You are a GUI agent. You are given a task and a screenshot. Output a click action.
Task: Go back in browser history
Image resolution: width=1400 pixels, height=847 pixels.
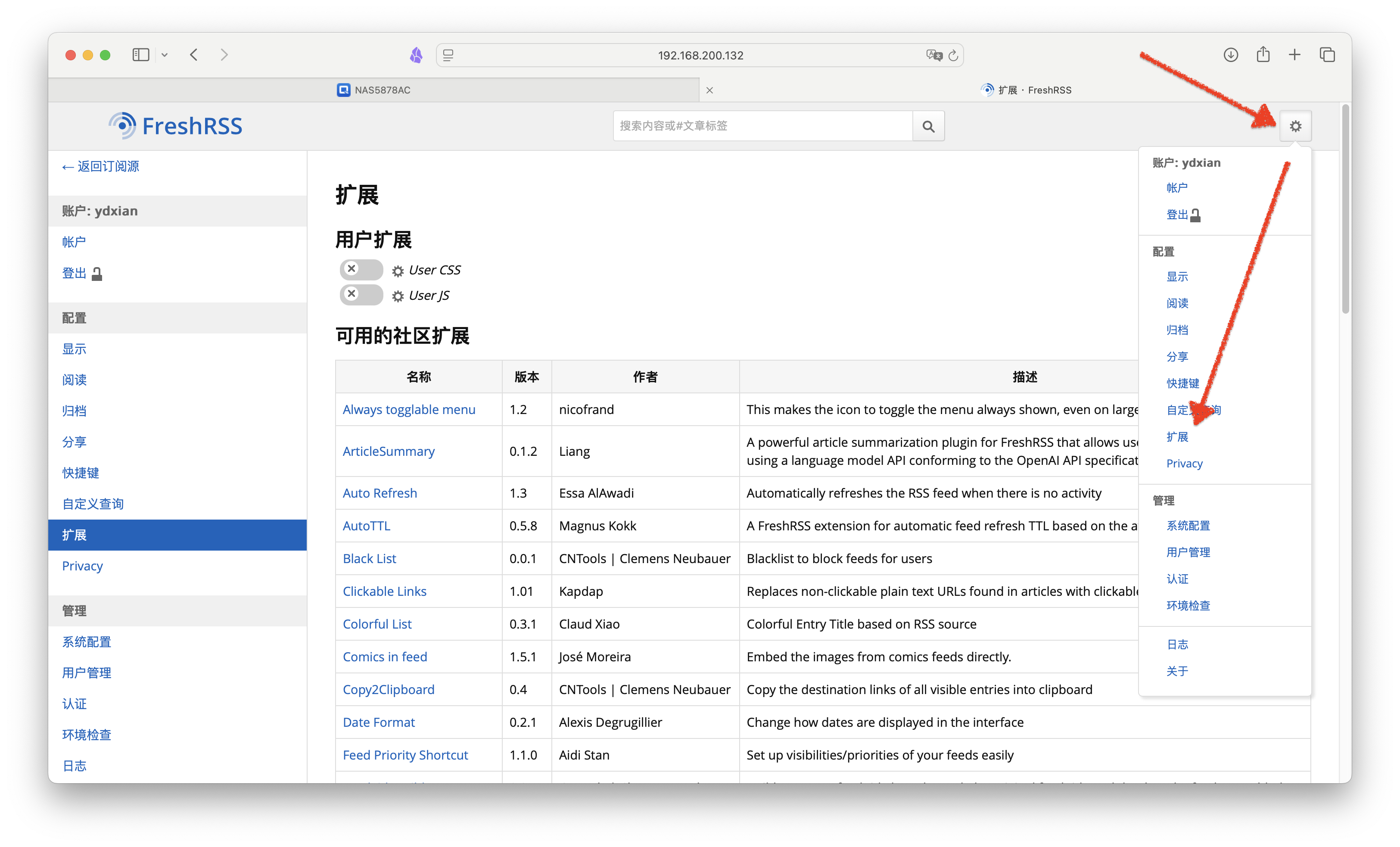point(194,55)
